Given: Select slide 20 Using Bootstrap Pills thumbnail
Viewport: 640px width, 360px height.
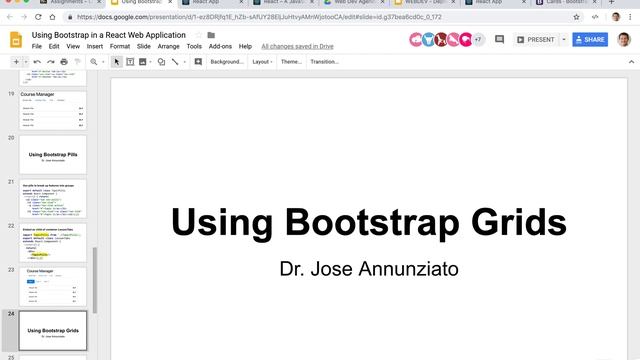Looking at the screenshot, I should tap(53, 155).
